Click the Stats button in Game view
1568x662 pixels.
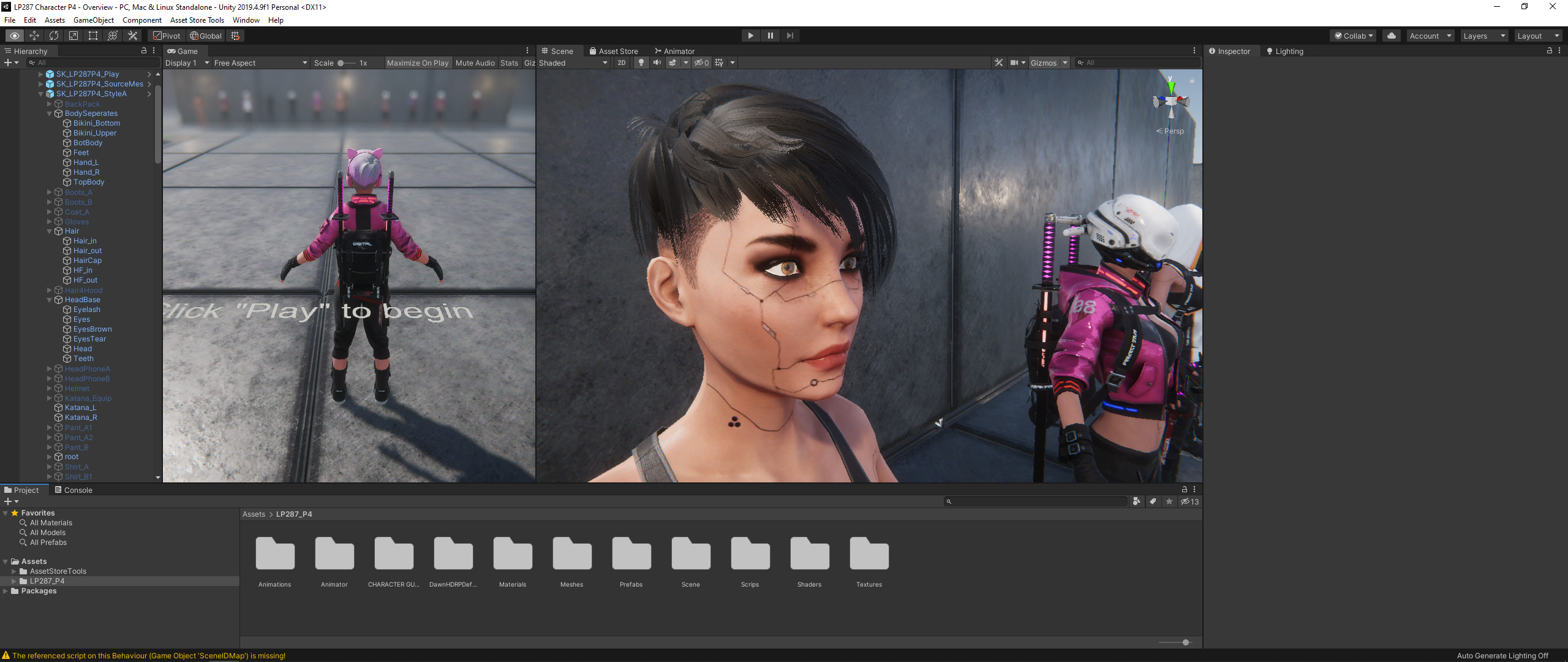[509, 63]
